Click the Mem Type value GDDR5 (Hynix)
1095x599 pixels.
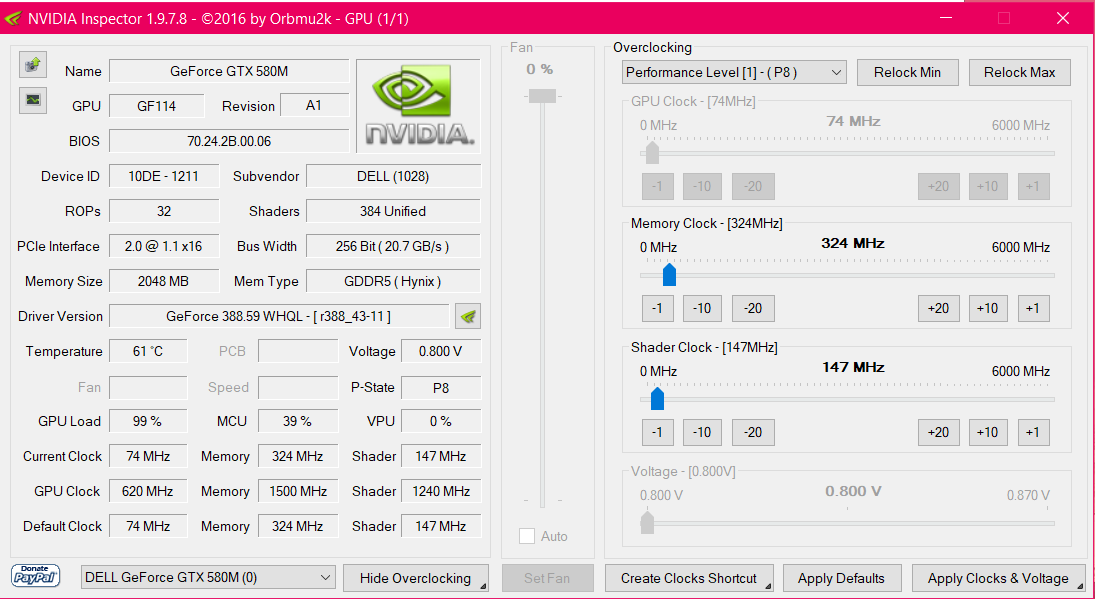(393, 281)
